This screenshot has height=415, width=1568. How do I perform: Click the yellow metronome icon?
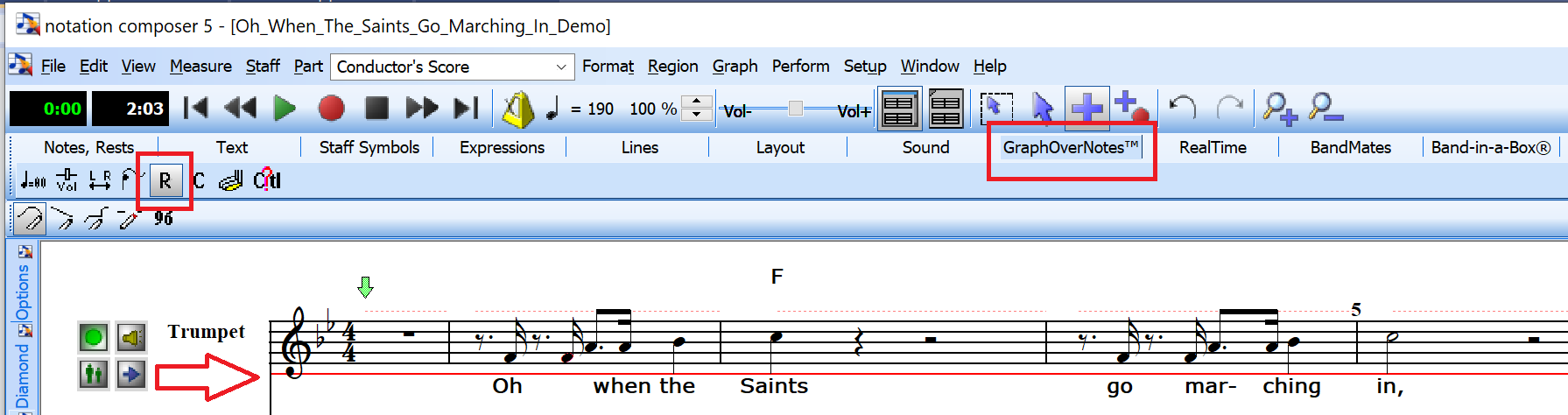point(517,109)
